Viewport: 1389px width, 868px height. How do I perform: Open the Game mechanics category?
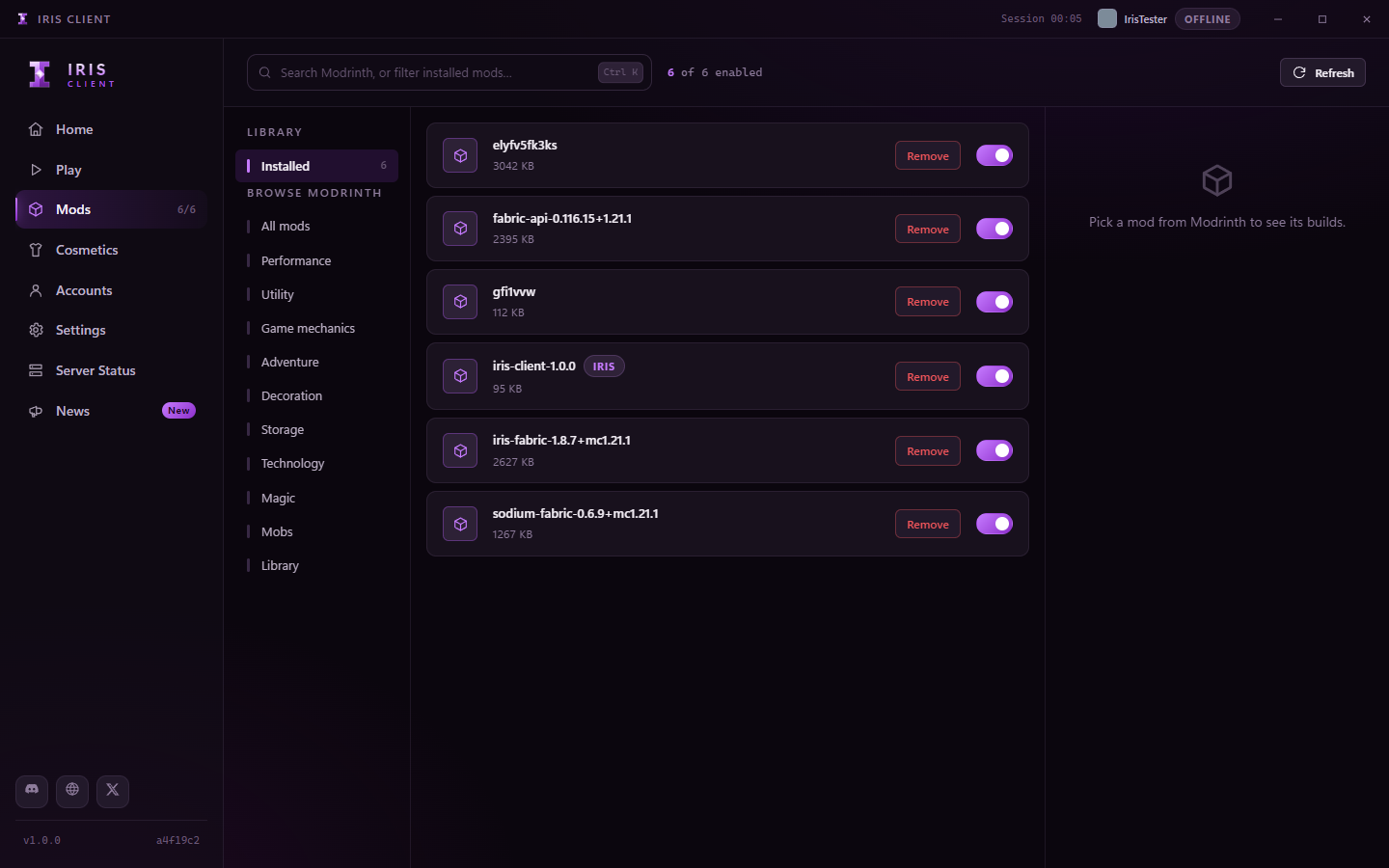point(316,328)
